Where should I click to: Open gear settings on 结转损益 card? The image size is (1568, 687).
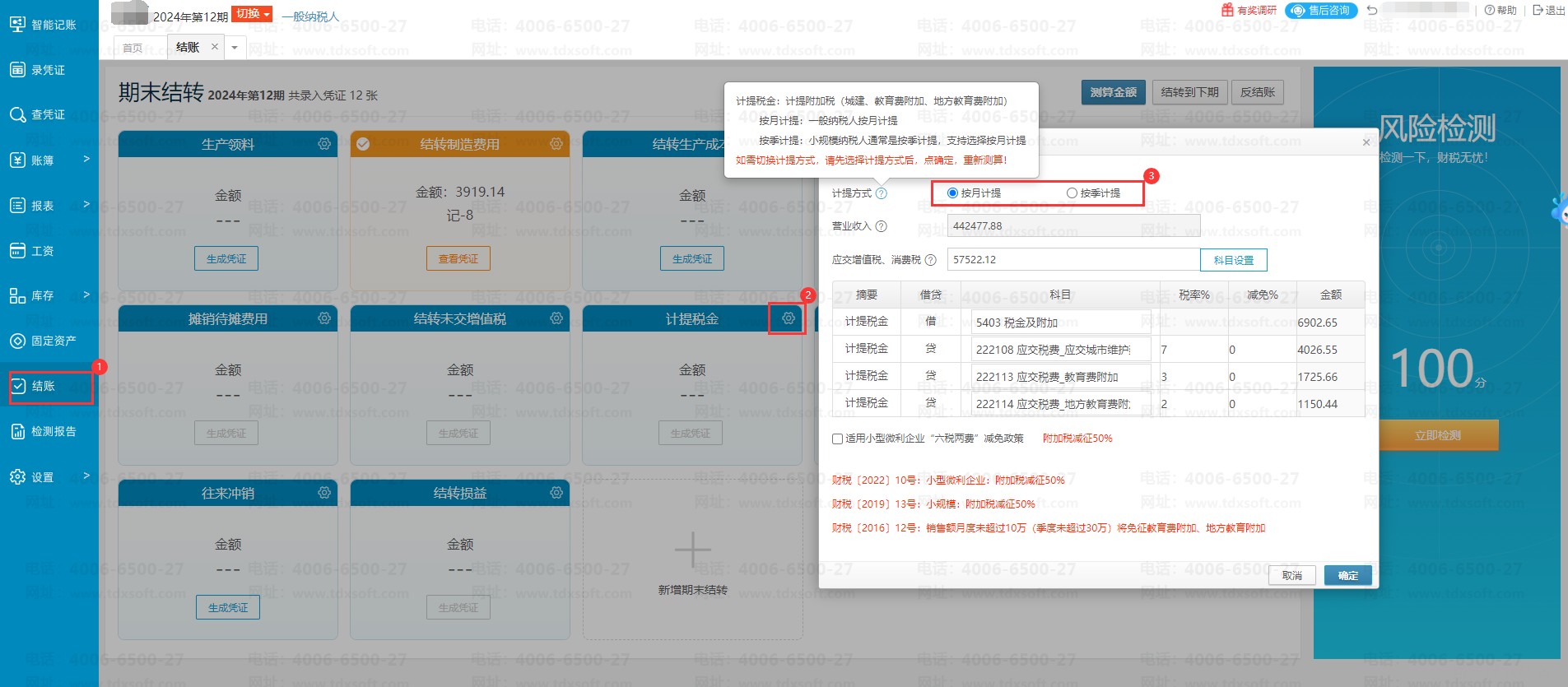[x=556, y=493]
